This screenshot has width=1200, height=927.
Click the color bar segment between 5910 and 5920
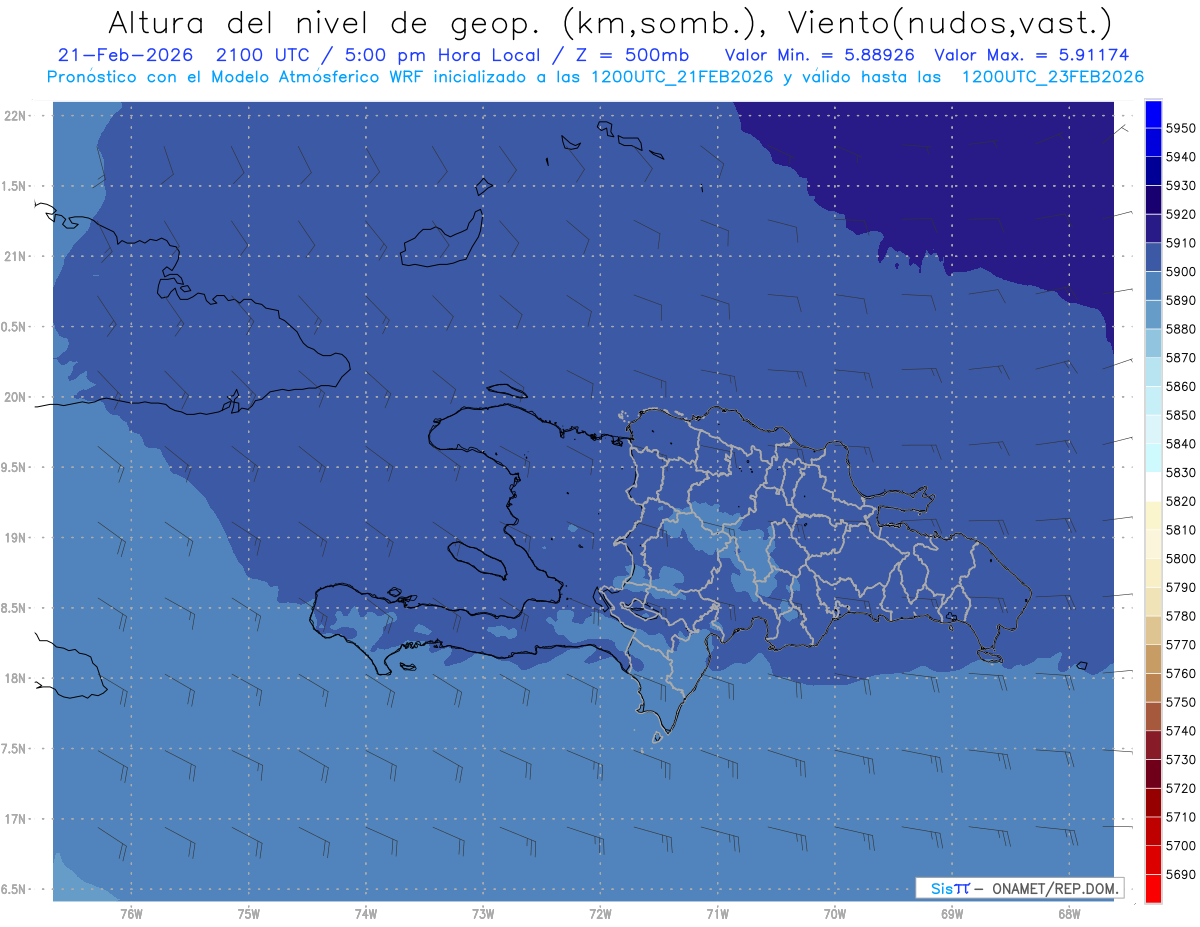click(1153, 229)
